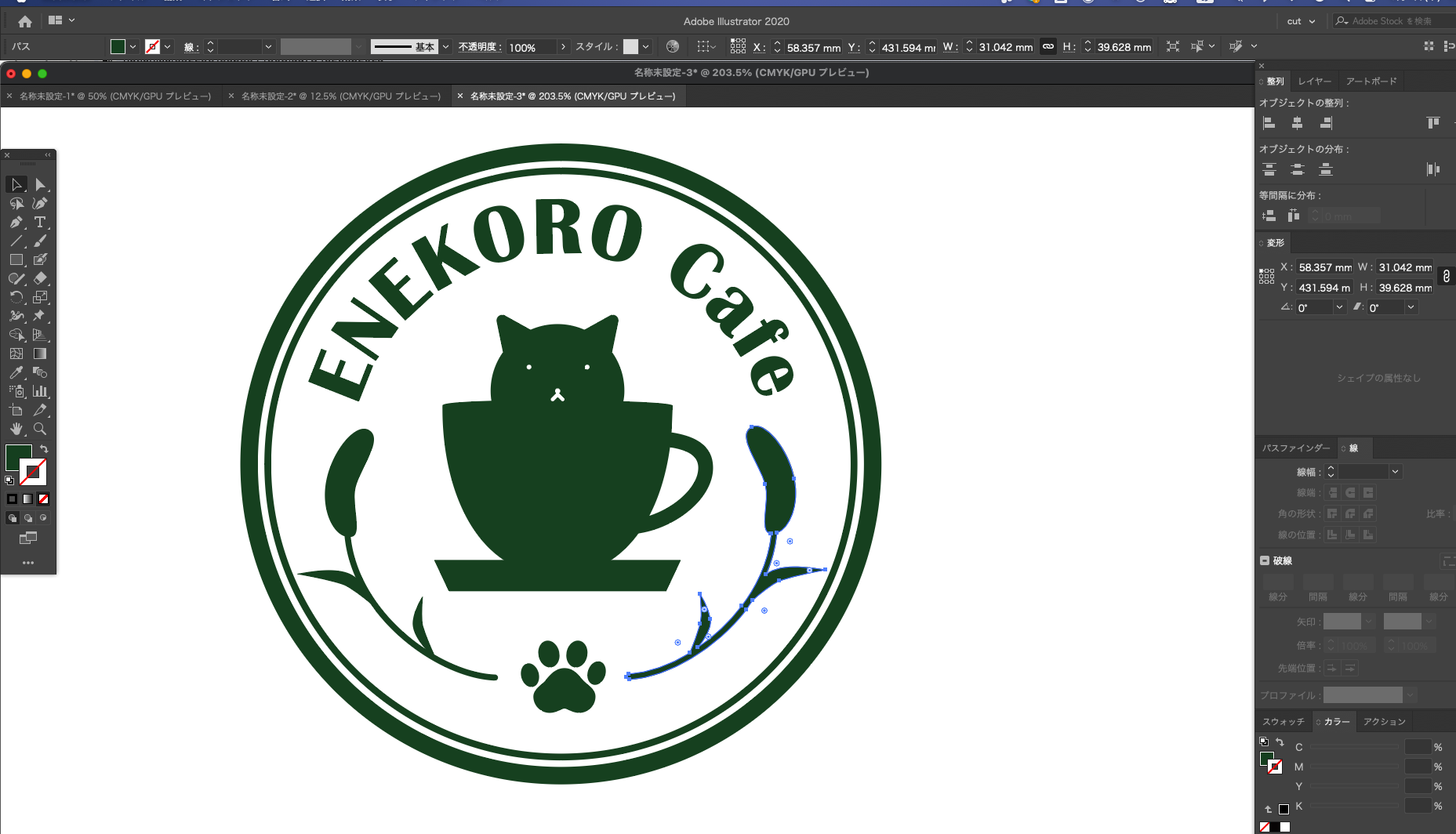Open the スウォッチ panel tab
Image resolution: width=1456 pixels, height=834 pixels.
pyautogui.click(x=1283, y=722)
